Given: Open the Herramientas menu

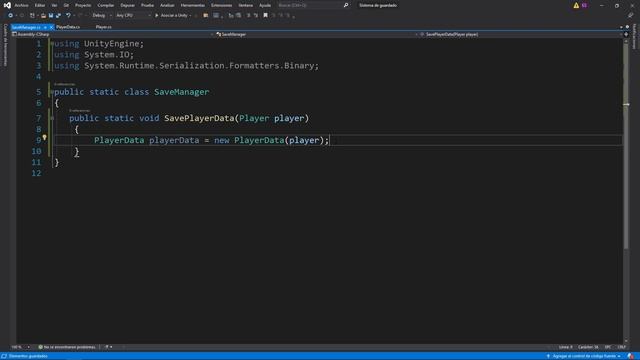Looking at the screenshot, I should tap(193, 5).
